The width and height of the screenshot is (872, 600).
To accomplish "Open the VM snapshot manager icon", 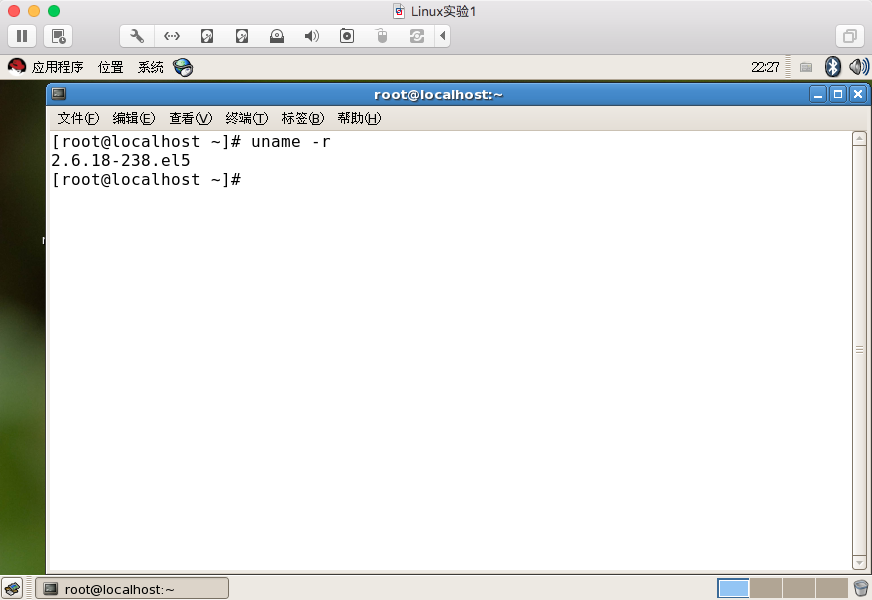I will [58, 36].
